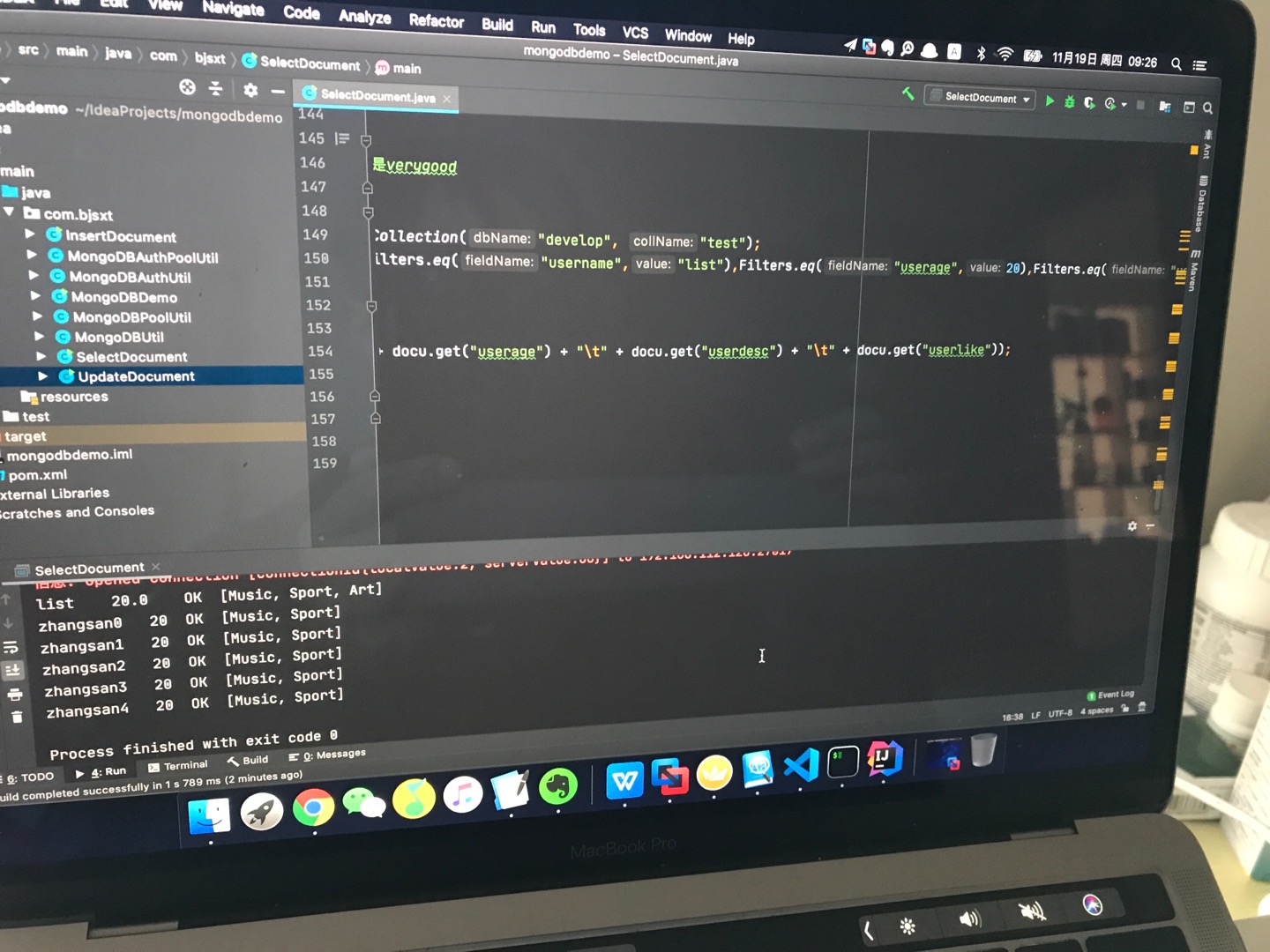Click the Run panel settings gear

click(x=1132, y=526)
